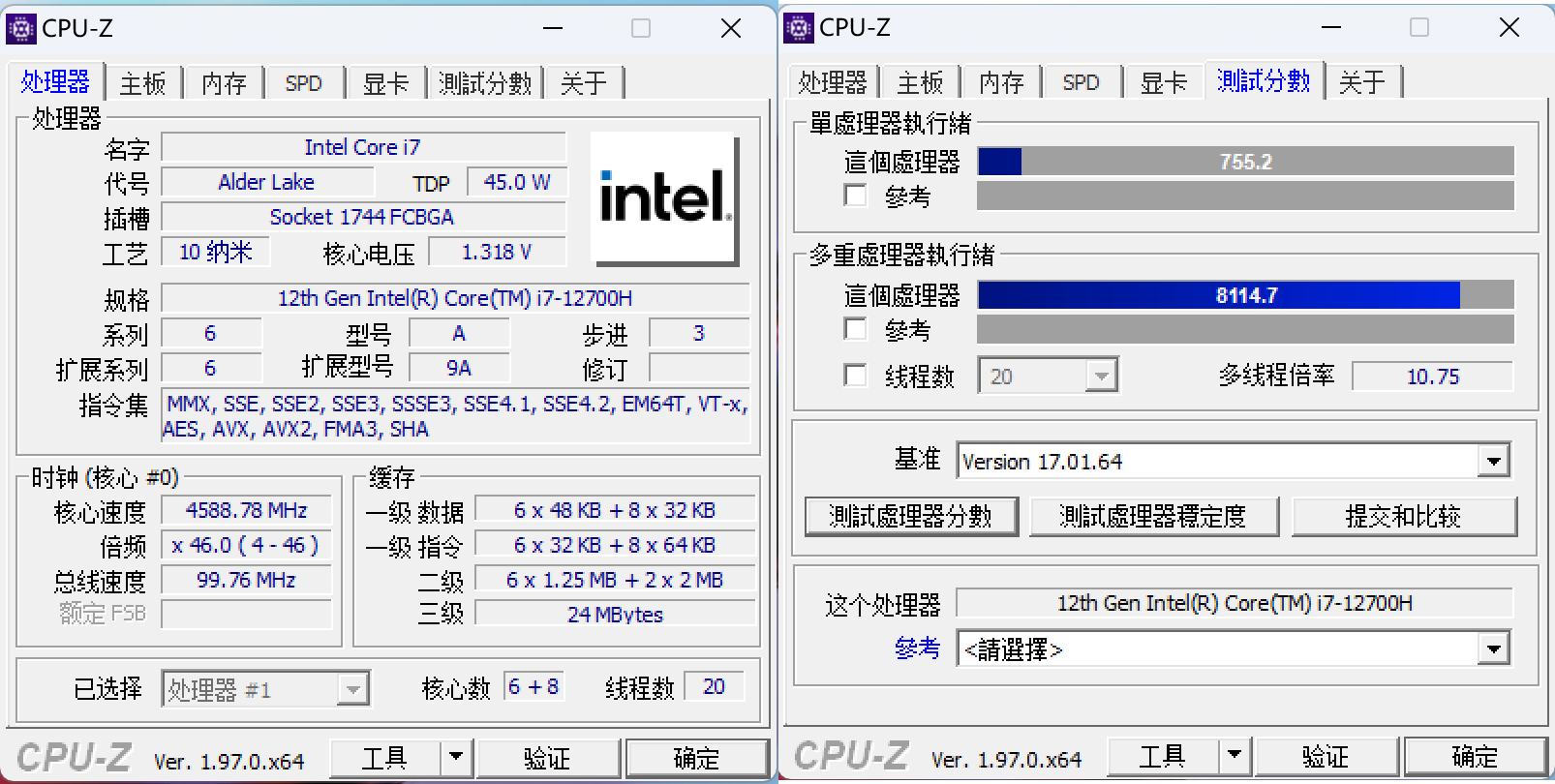Click 測試處理器分數 button
This screenshot has height=784, width=1555.
[x=911, y=516]
